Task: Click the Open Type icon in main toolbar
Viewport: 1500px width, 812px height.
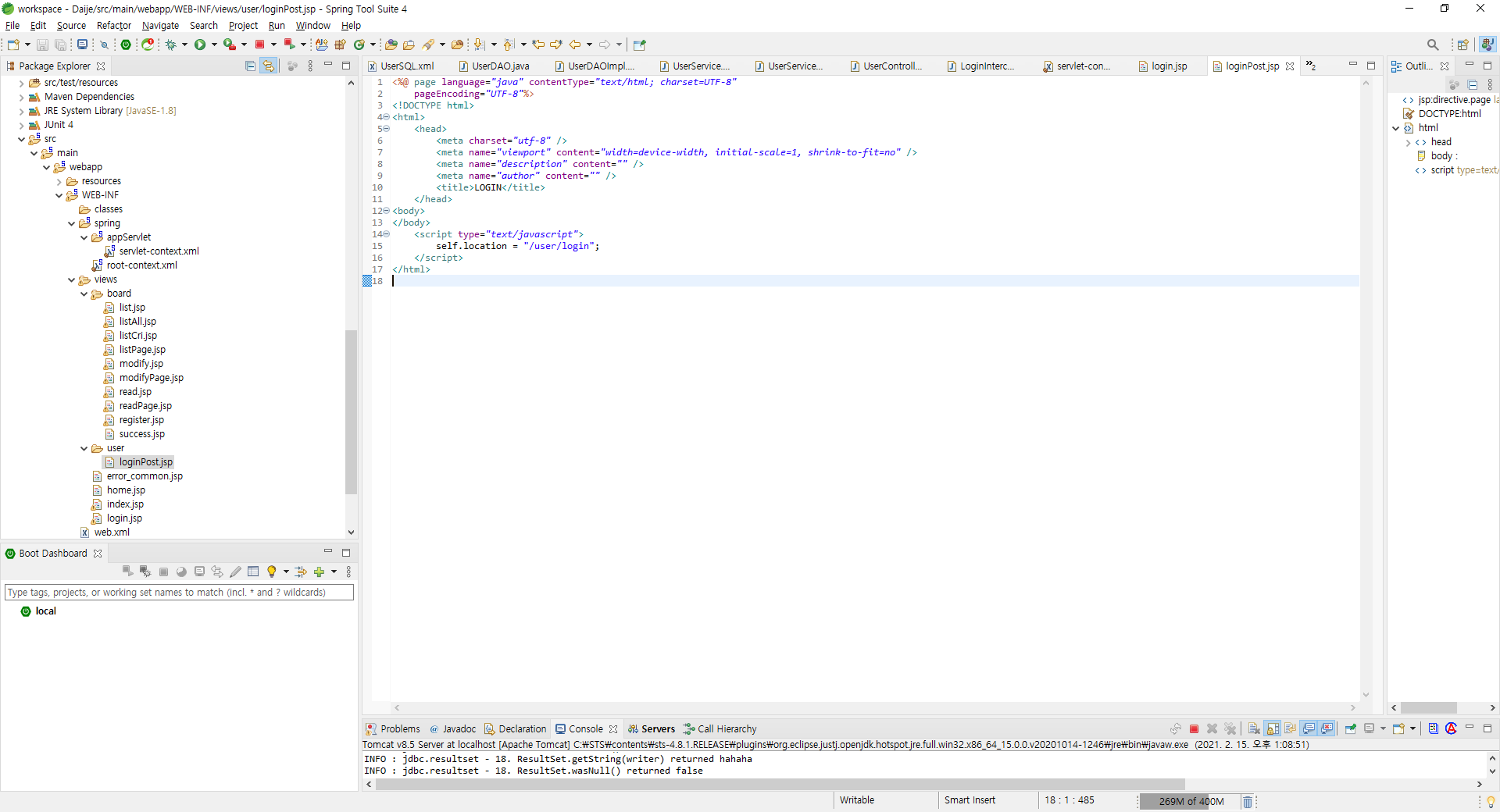Action: click(391, 45)
